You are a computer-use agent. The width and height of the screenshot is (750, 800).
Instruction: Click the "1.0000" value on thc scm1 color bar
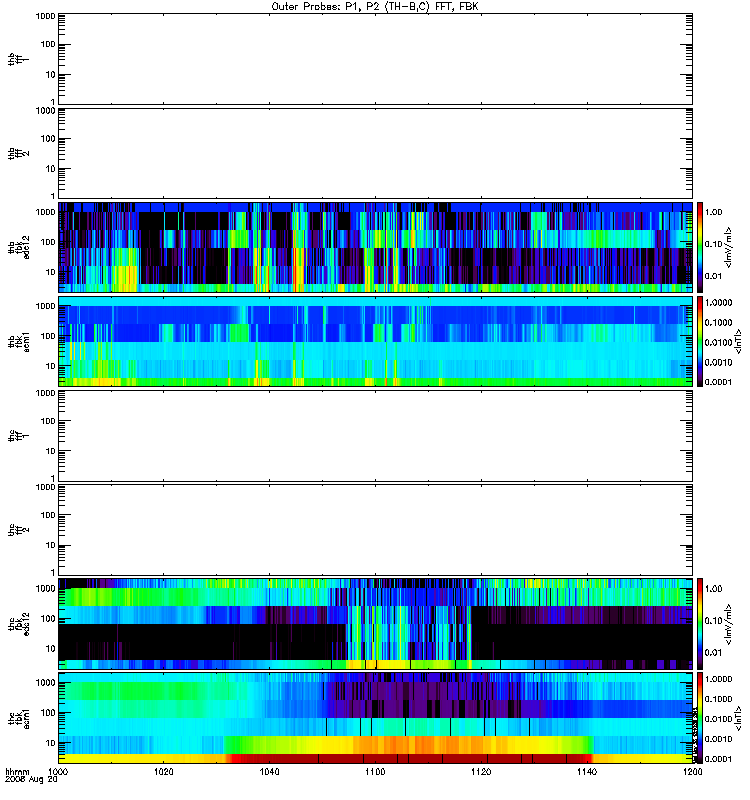(x=718, y=679)
